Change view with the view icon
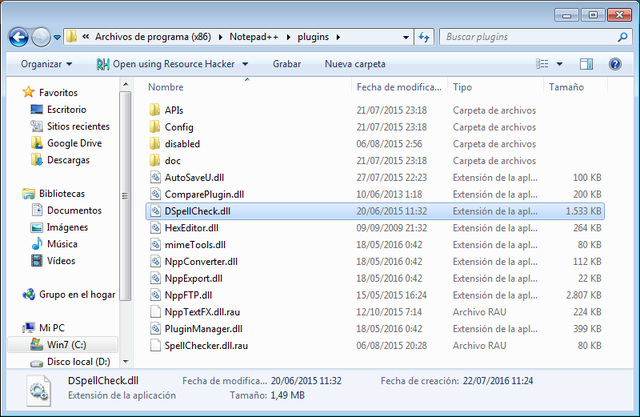 542,64
